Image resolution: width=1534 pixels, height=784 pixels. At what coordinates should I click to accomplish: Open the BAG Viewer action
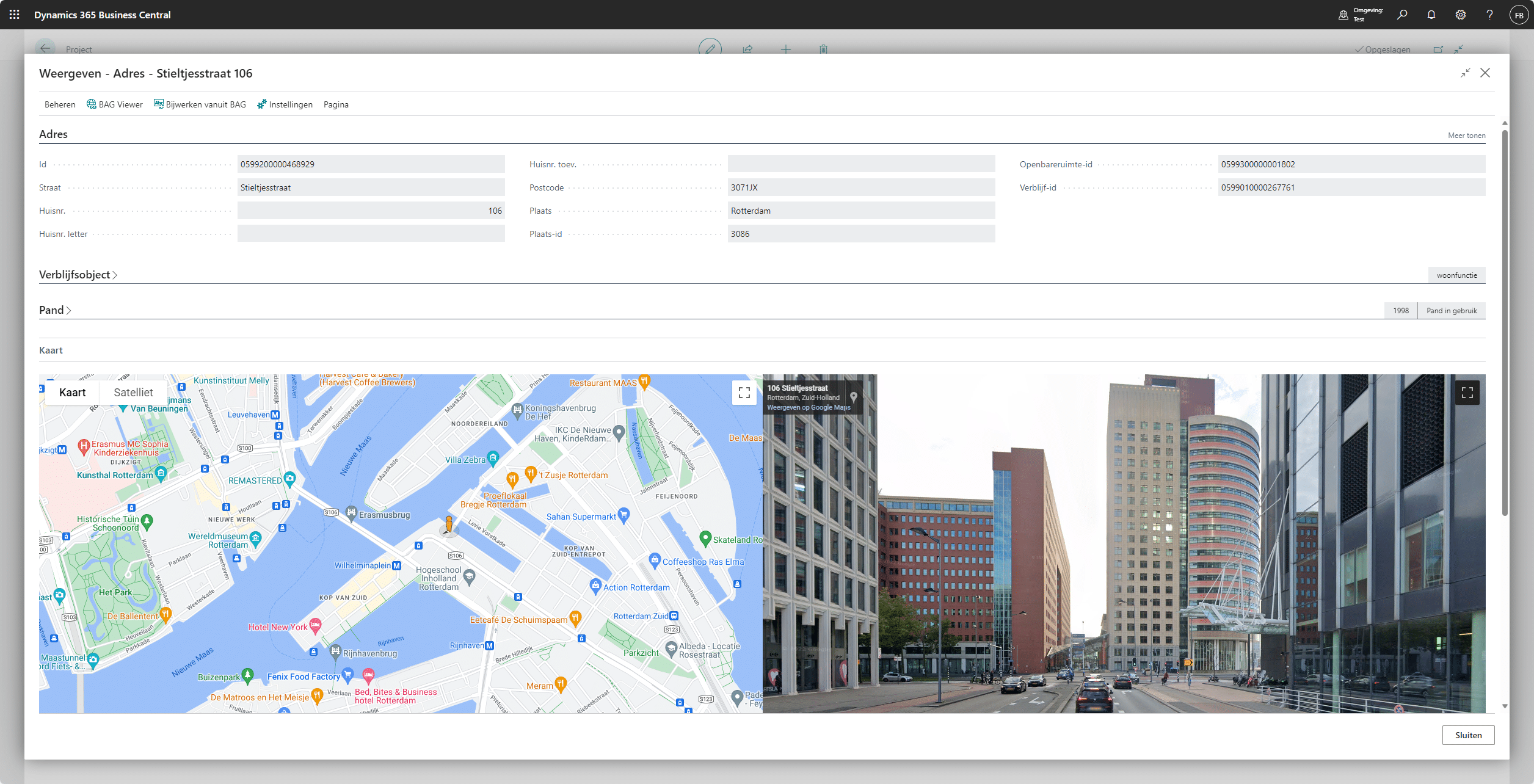[x=115, y=104]
